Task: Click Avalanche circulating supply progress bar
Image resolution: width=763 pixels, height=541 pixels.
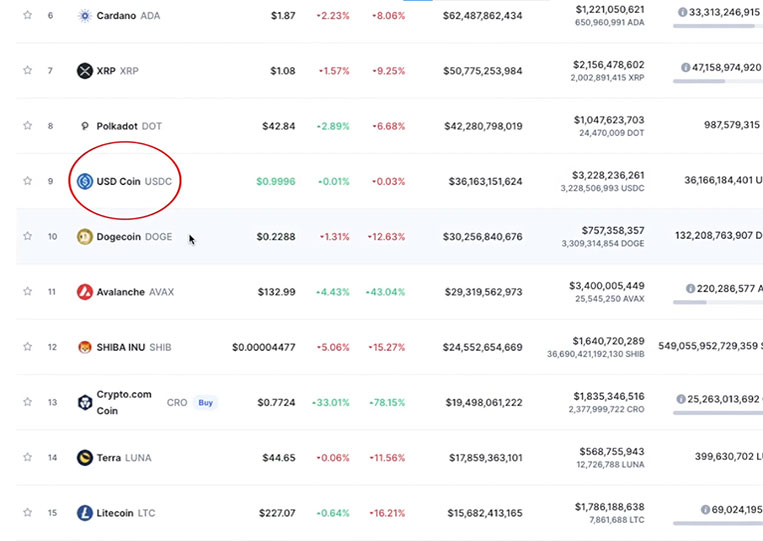Action: [x=718, y=302]
